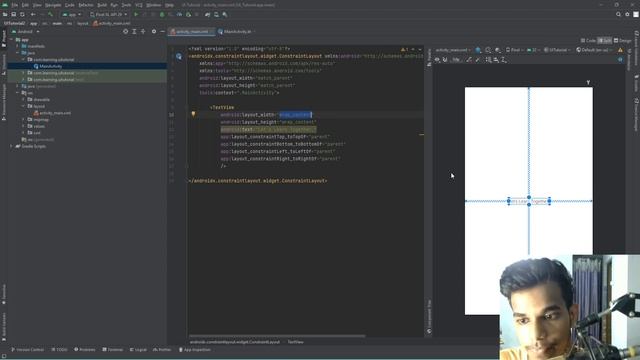The image size is (640, 360).
Task: Expand the manifests folder
Action: (x=18, y=46)
